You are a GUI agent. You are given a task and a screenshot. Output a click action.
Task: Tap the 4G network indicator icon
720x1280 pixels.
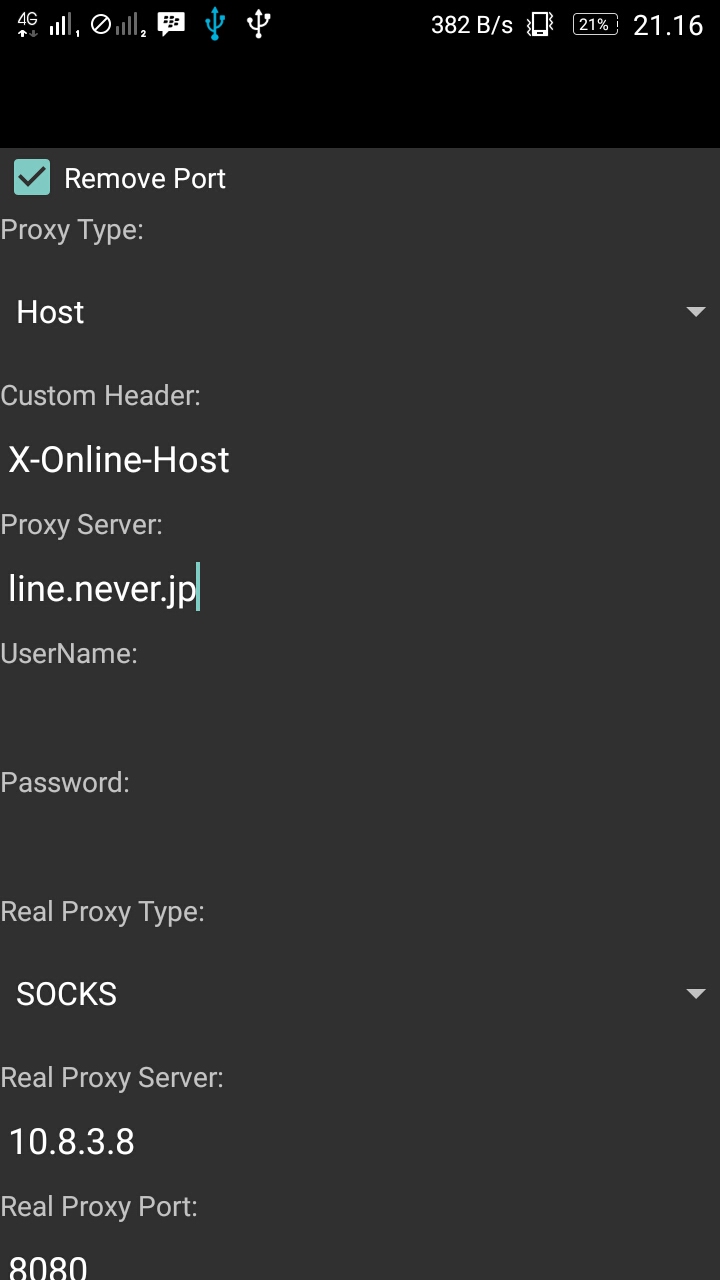coord(28,24)
